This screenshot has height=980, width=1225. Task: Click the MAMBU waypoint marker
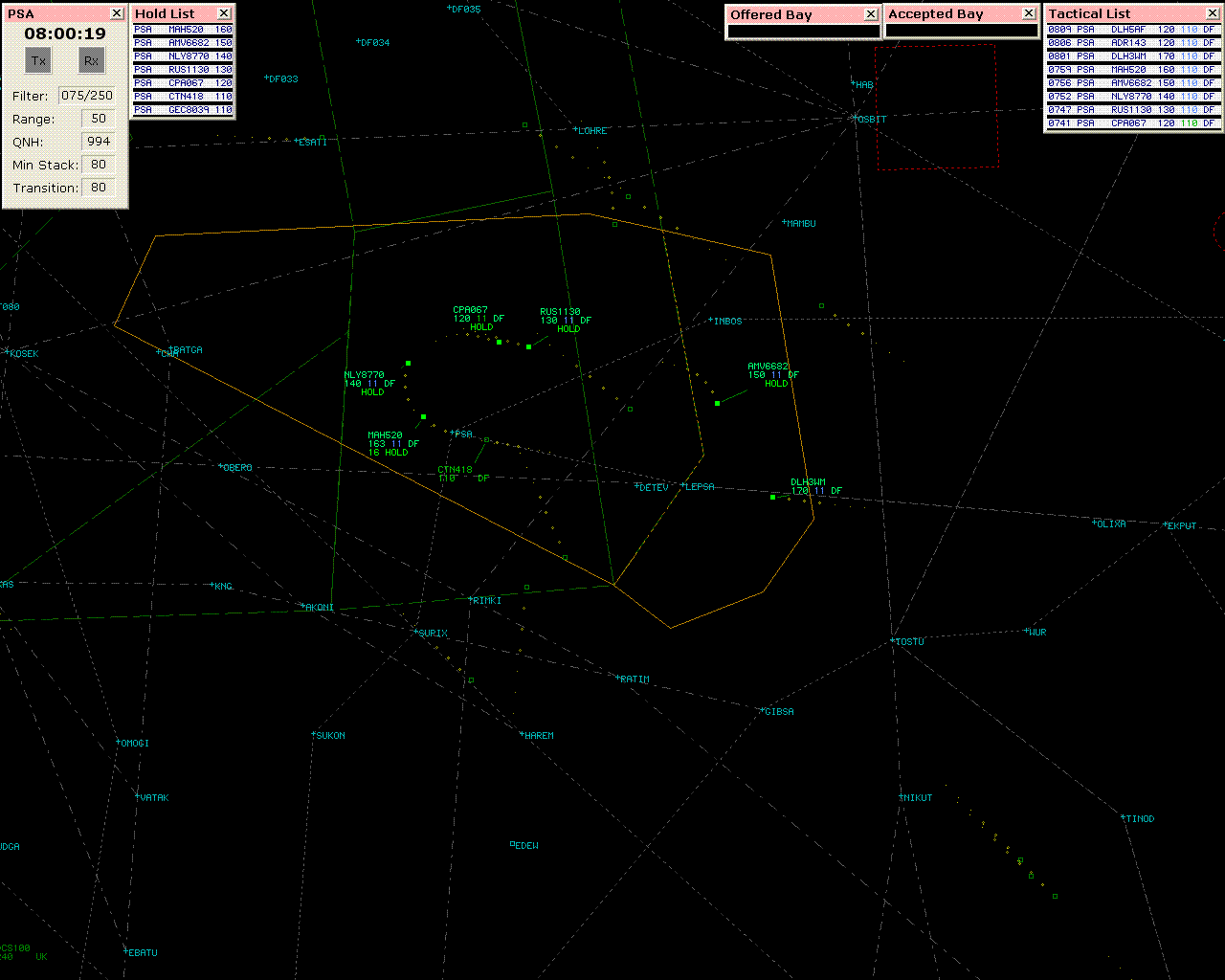799,223
